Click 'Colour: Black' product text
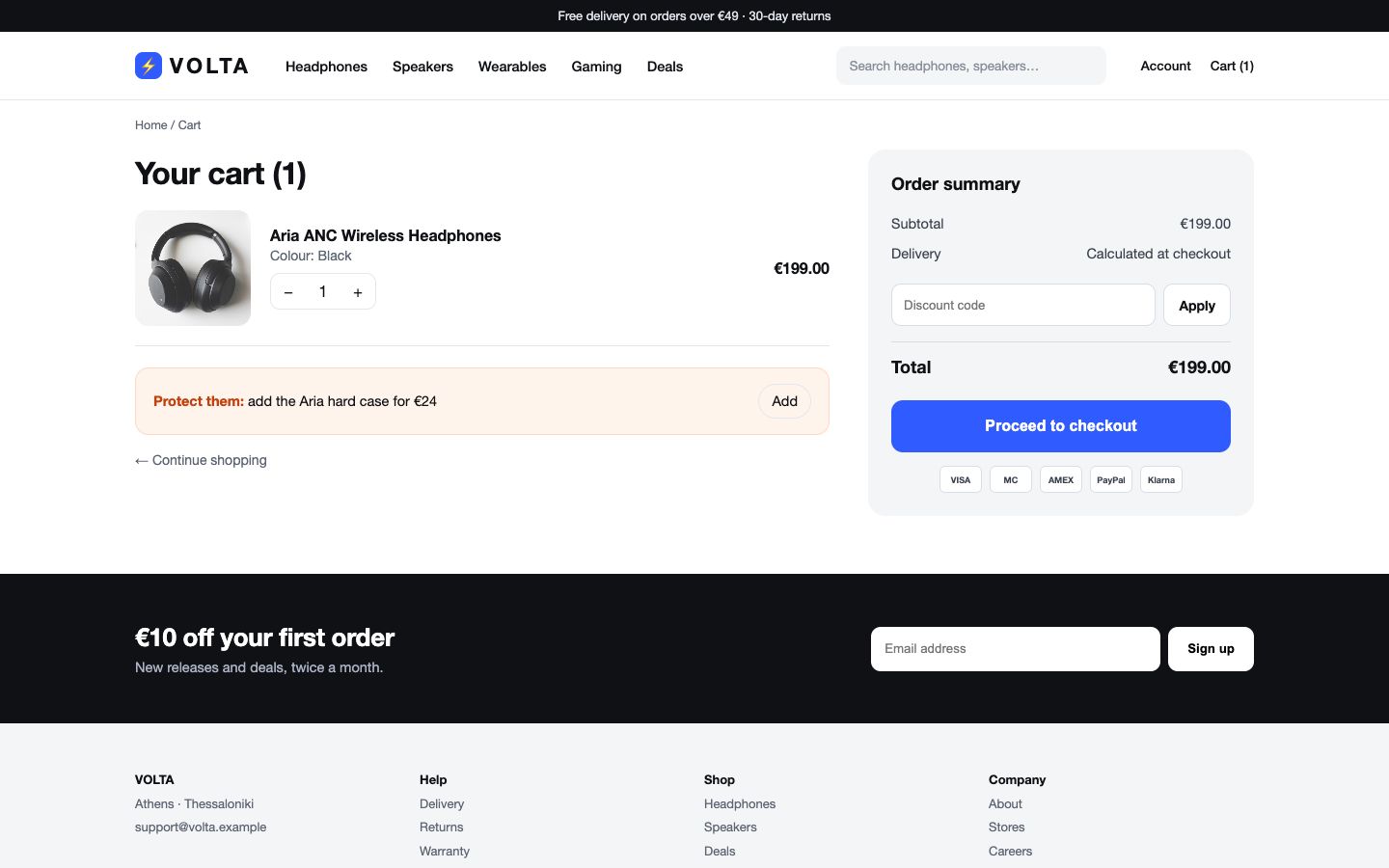 click(x=311, y=256)
